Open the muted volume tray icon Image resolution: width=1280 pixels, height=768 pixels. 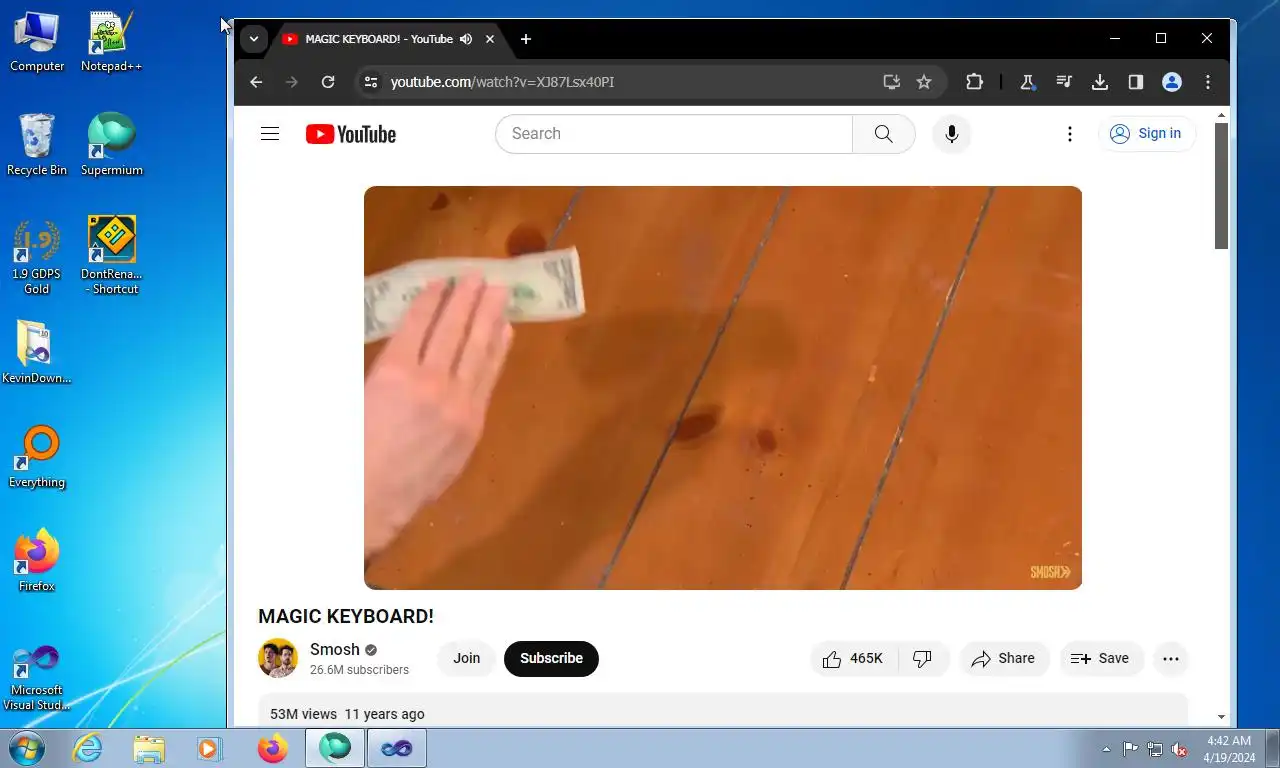click(x=1180, y=749)
